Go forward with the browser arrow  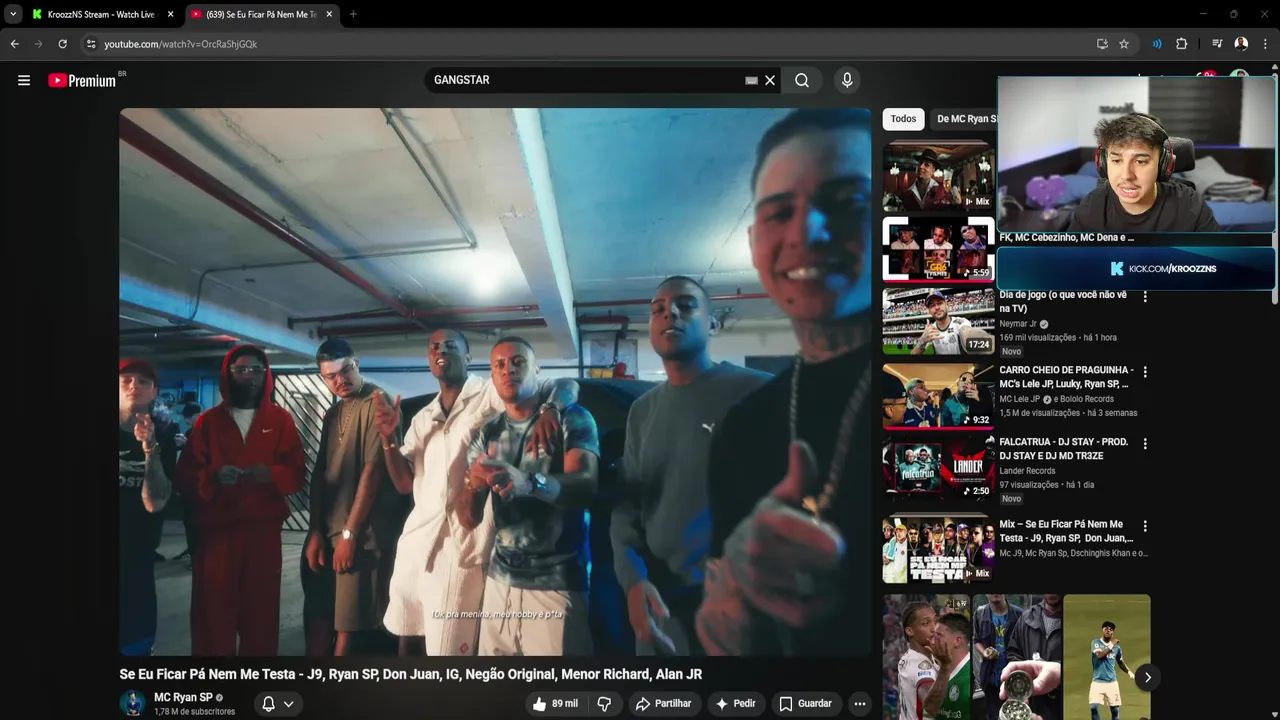click(38, 44)
